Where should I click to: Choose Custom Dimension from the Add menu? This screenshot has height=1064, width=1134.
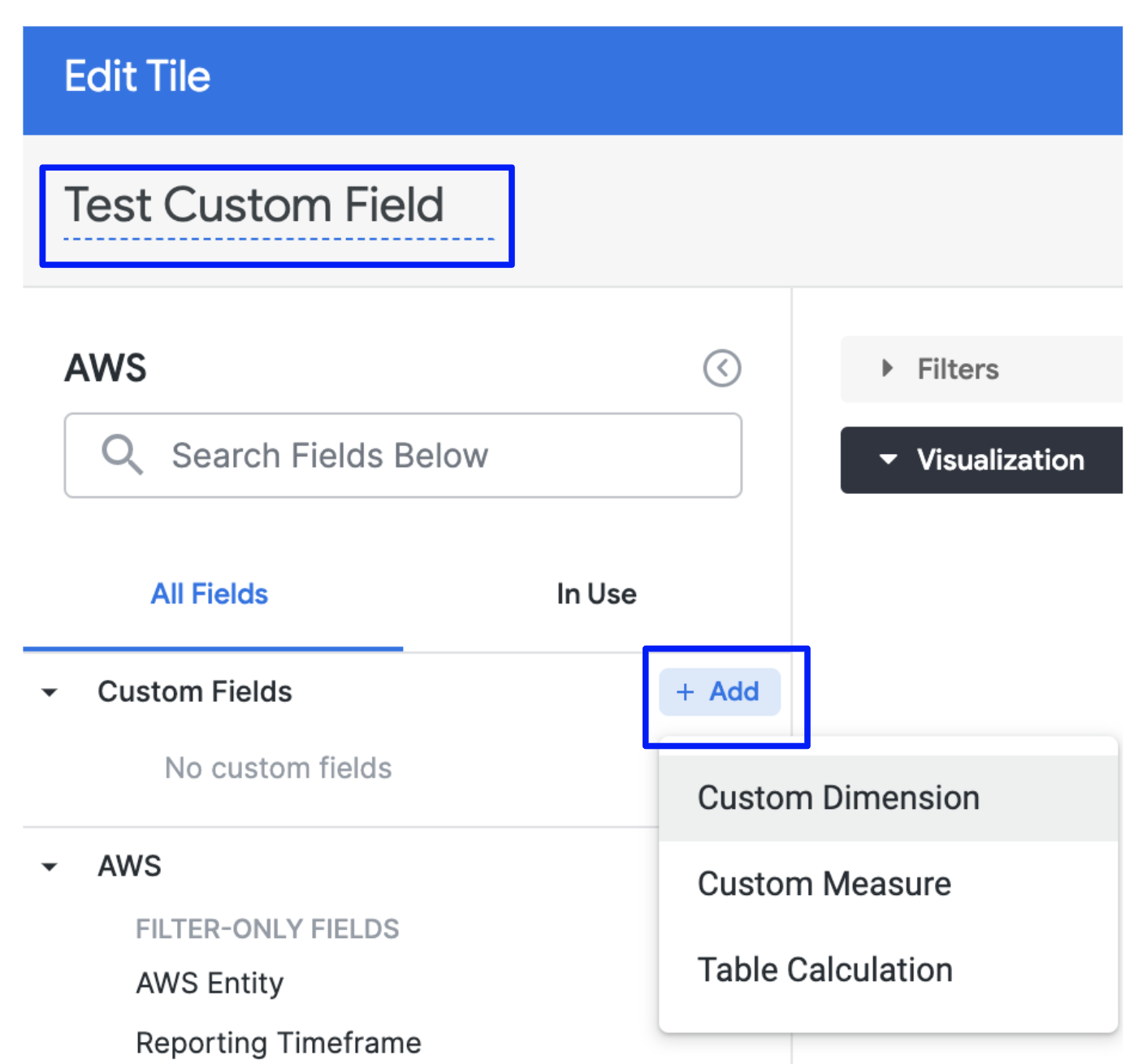click(838, 798)
